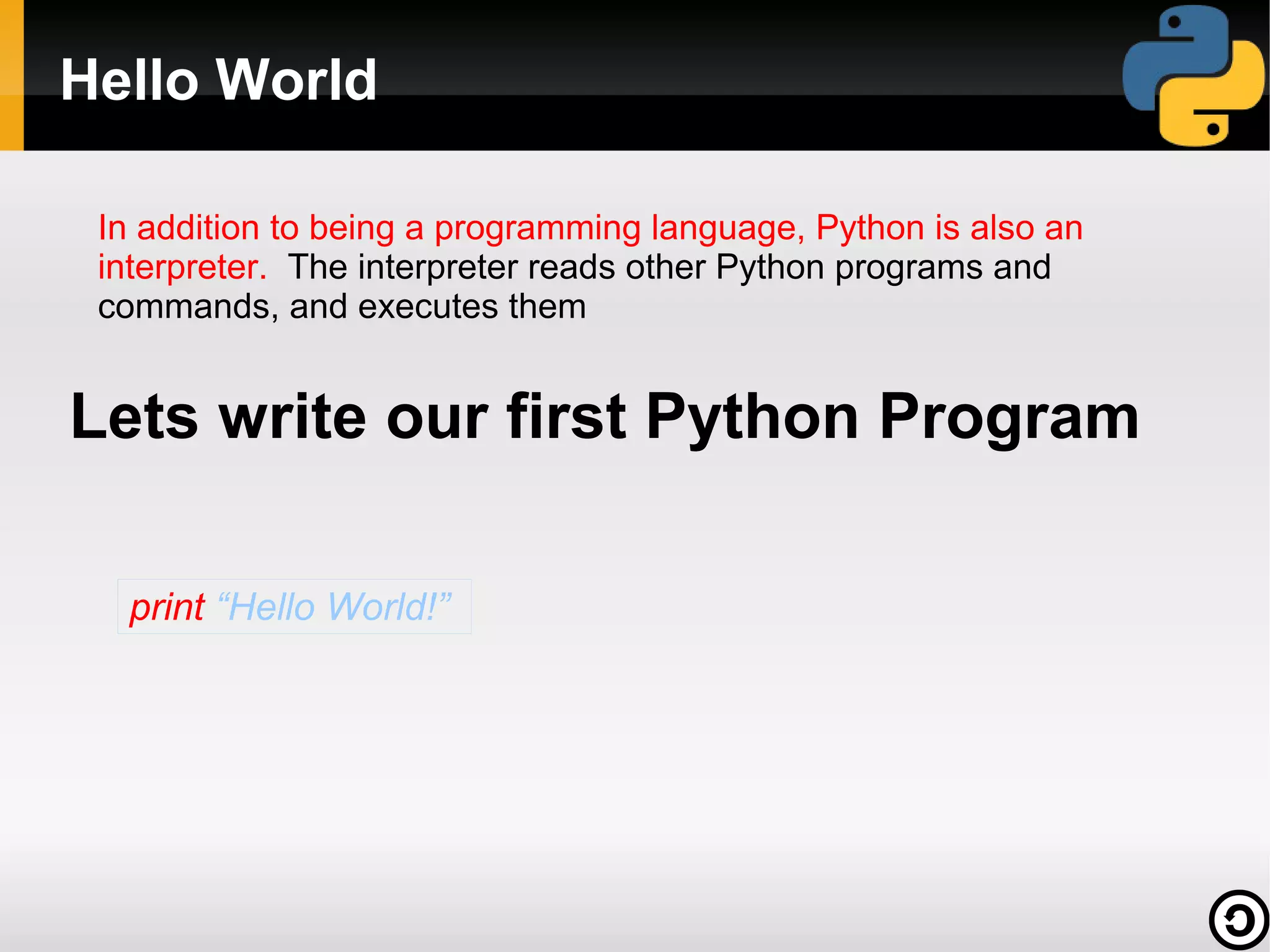Click the copyleft circular arrow icon
Viewport: 1270px width, 952px height.
(x=1238, y=920)
